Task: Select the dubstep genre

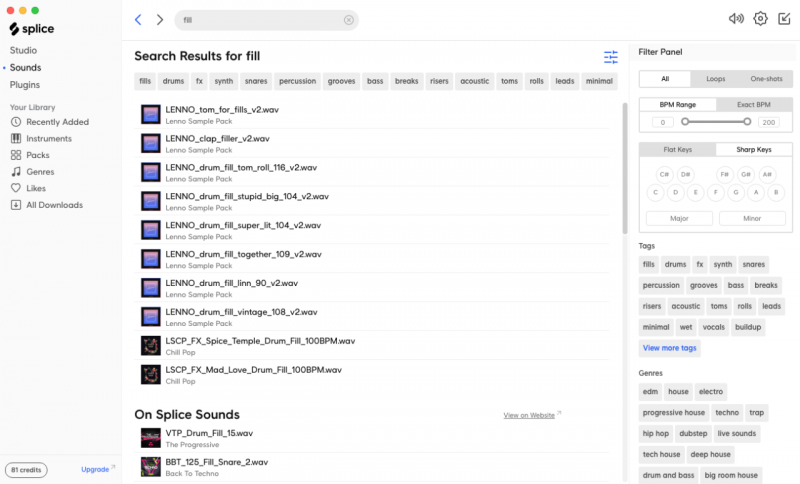Action: click(693, 434)
